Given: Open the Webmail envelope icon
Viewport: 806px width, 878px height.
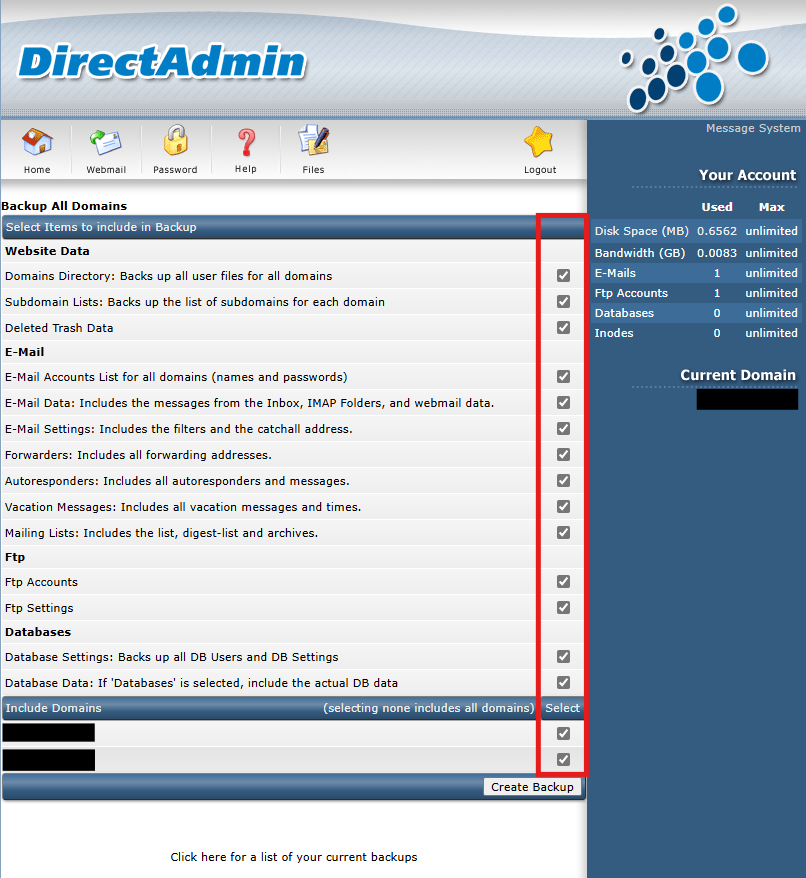Looking at the screenshot, I should pos(106,143).
